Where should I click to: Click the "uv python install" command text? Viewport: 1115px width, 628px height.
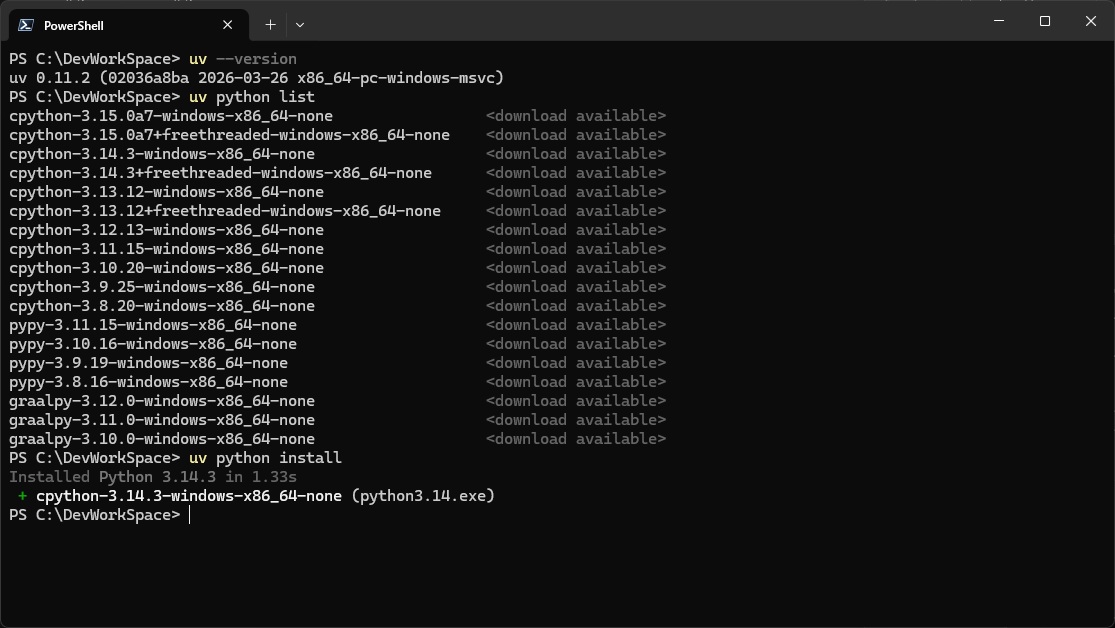265,458
